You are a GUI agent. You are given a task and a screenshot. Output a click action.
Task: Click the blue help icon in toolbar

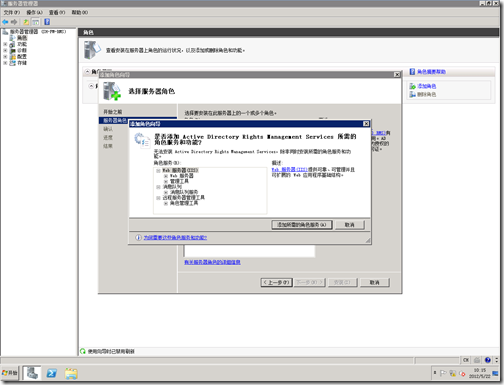click(47, 22)
